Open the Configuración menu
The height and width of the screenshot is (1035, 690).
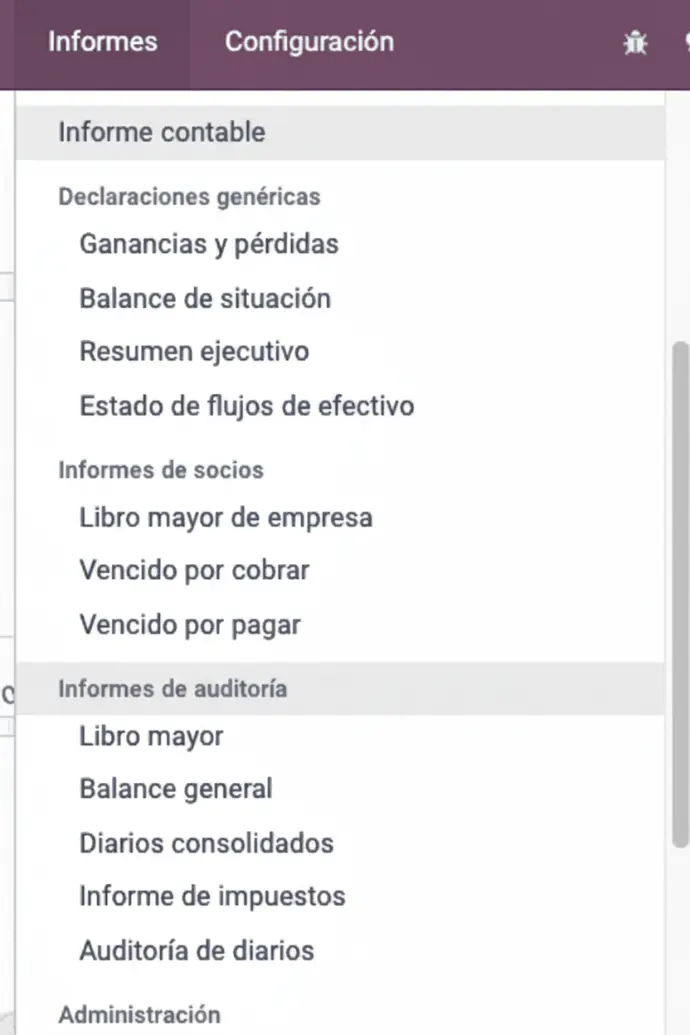pyautogui.click(x=309, y=42)
